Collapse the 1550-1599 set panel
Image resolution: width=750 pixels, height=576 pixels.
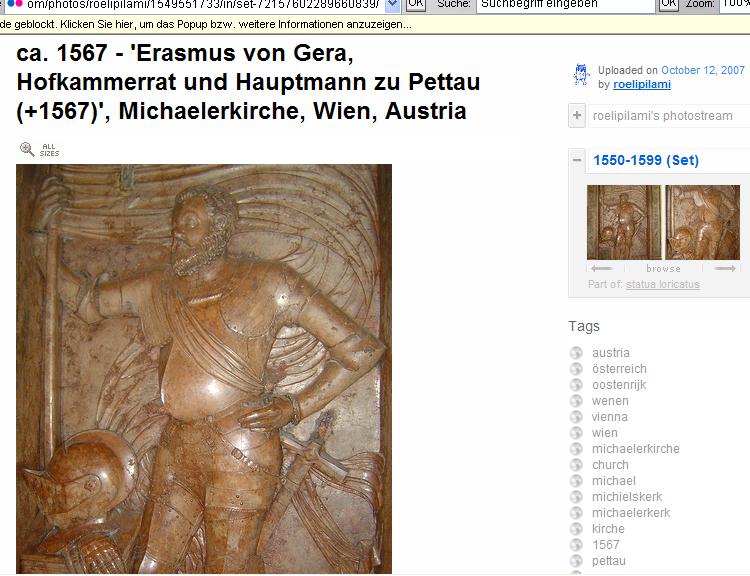point(577,160)
